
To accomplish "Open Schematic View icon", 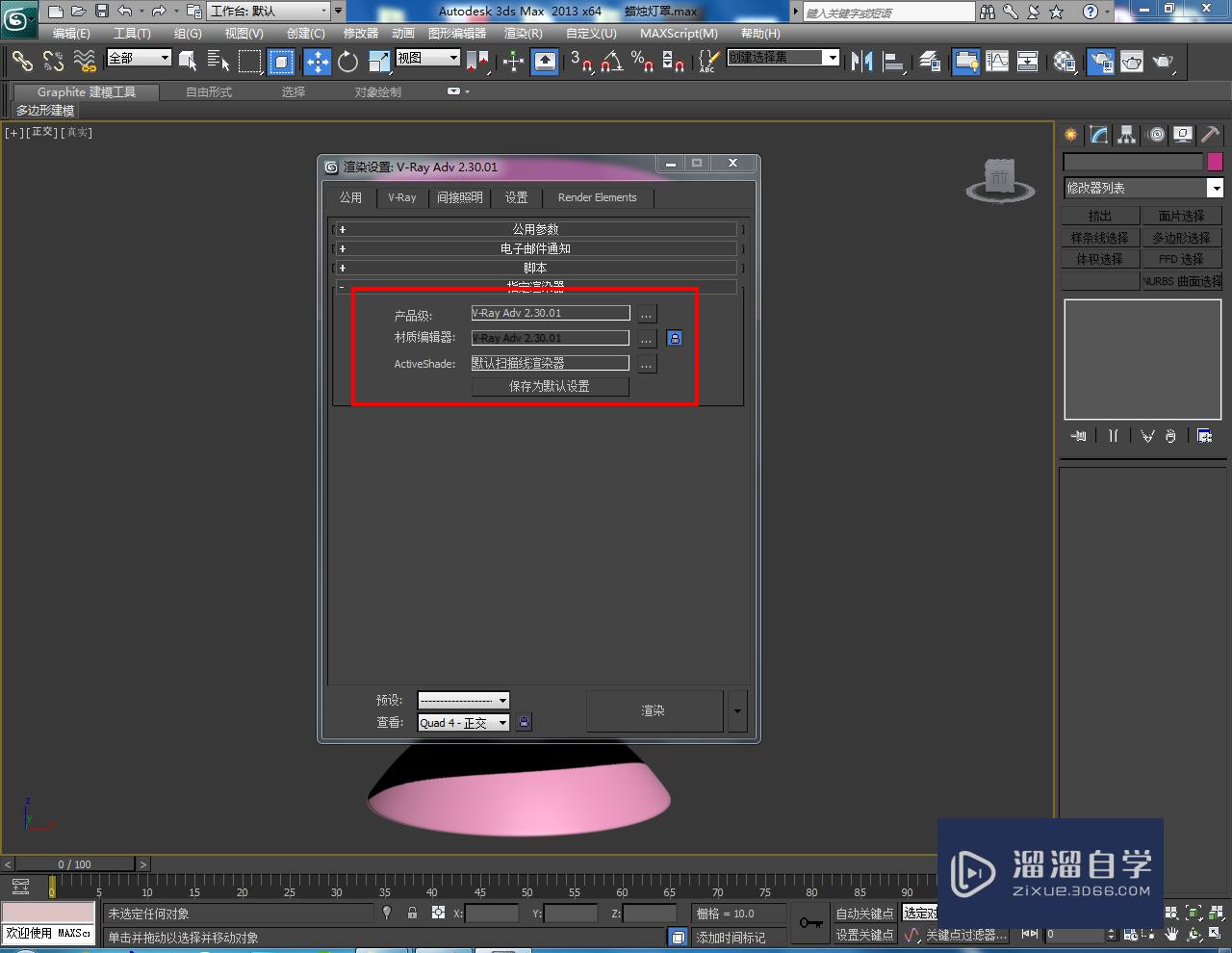I will pos(1028,62).
